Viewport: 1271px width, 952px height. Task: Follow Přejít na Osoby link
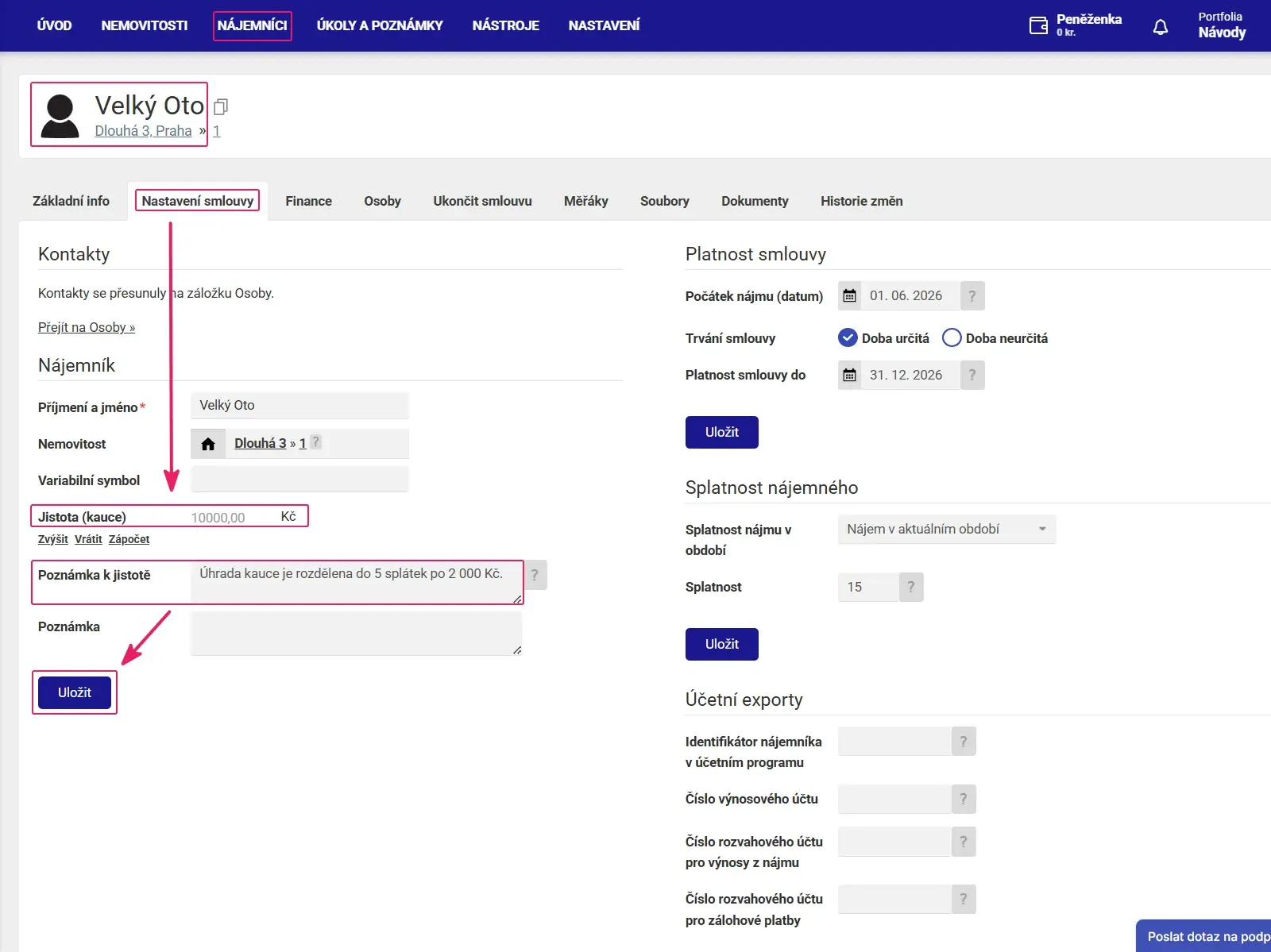click(x=87, y=328)
